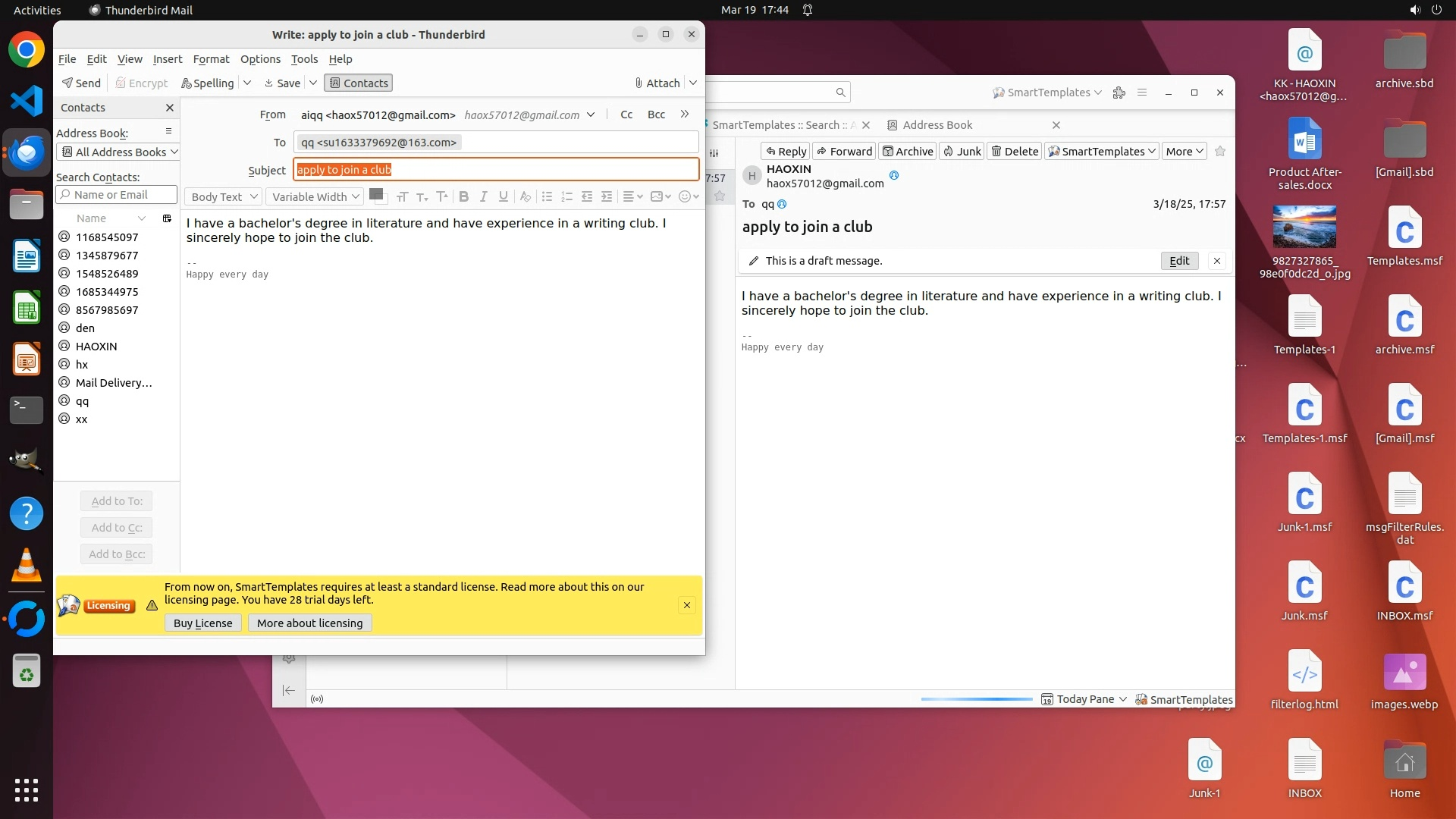The width and height of the screenshot is (1456, 819).
Task: Click the remove text styling icon
Action: coord(525,196)
